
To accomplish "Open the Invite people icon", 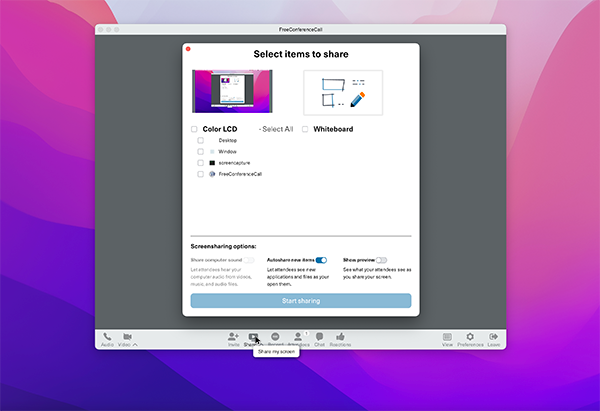I will [x=233, y=337].
